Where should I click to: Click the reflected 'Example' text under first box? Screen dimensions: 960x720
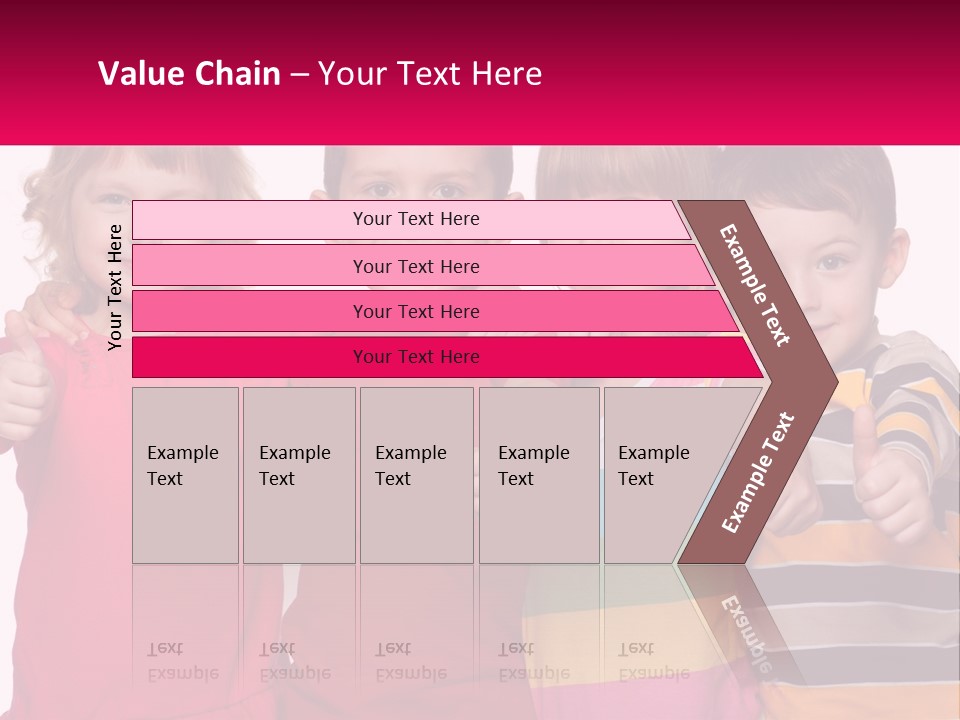pyautogui.click(x=183, y=674)
